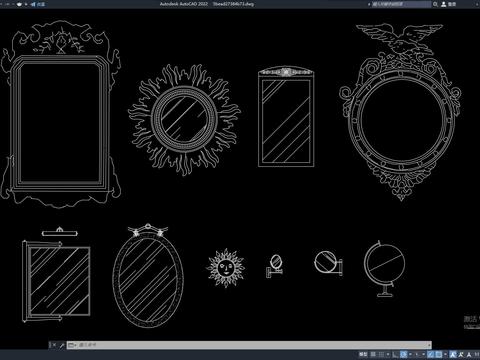Toggle snap mode dotted grid icon
The height and width of the screenshot is (360, 480).
[381, 354]
